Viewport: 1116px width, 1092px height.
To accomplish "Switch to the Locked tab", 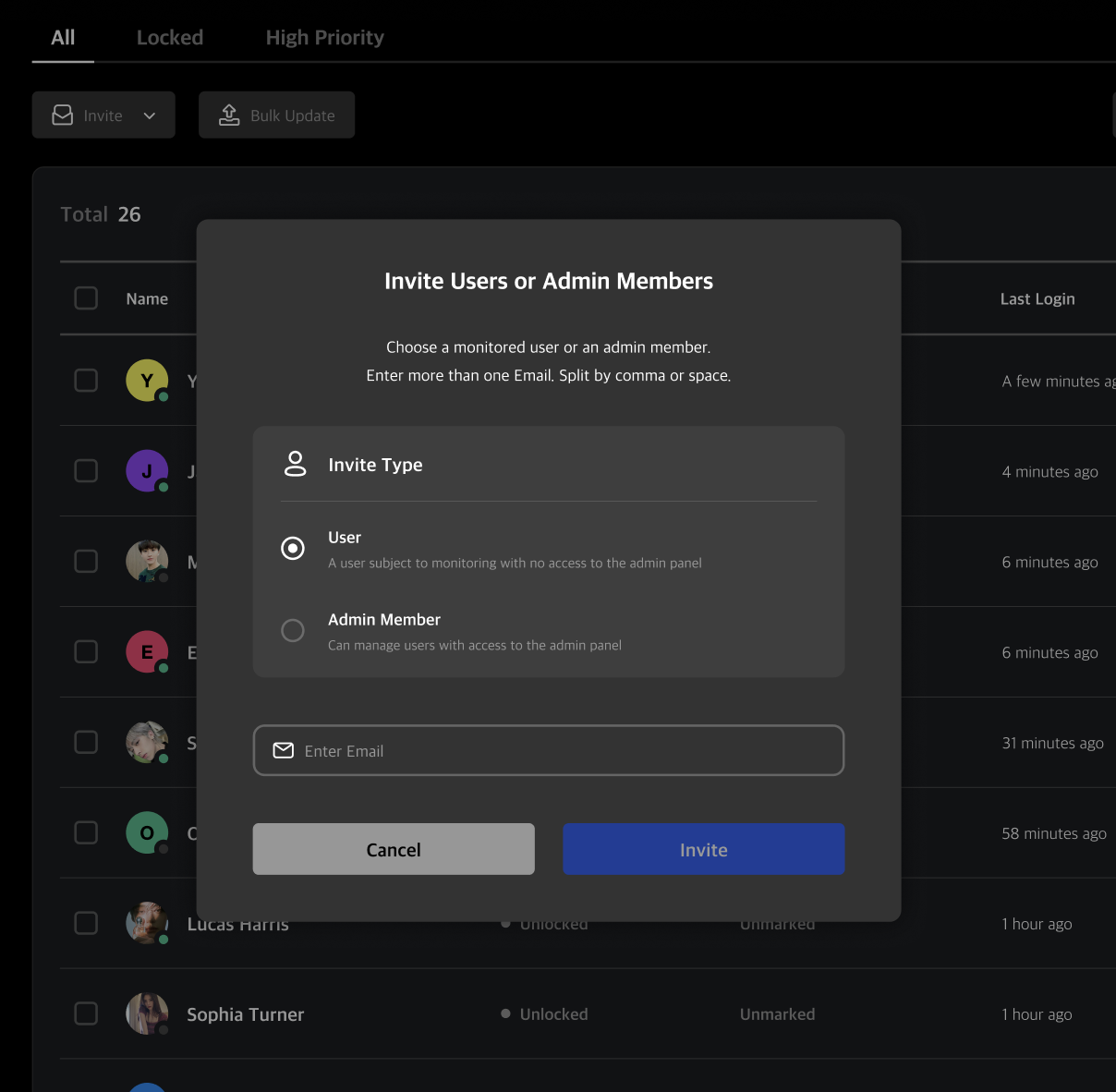I will click(x=170, y=37).
